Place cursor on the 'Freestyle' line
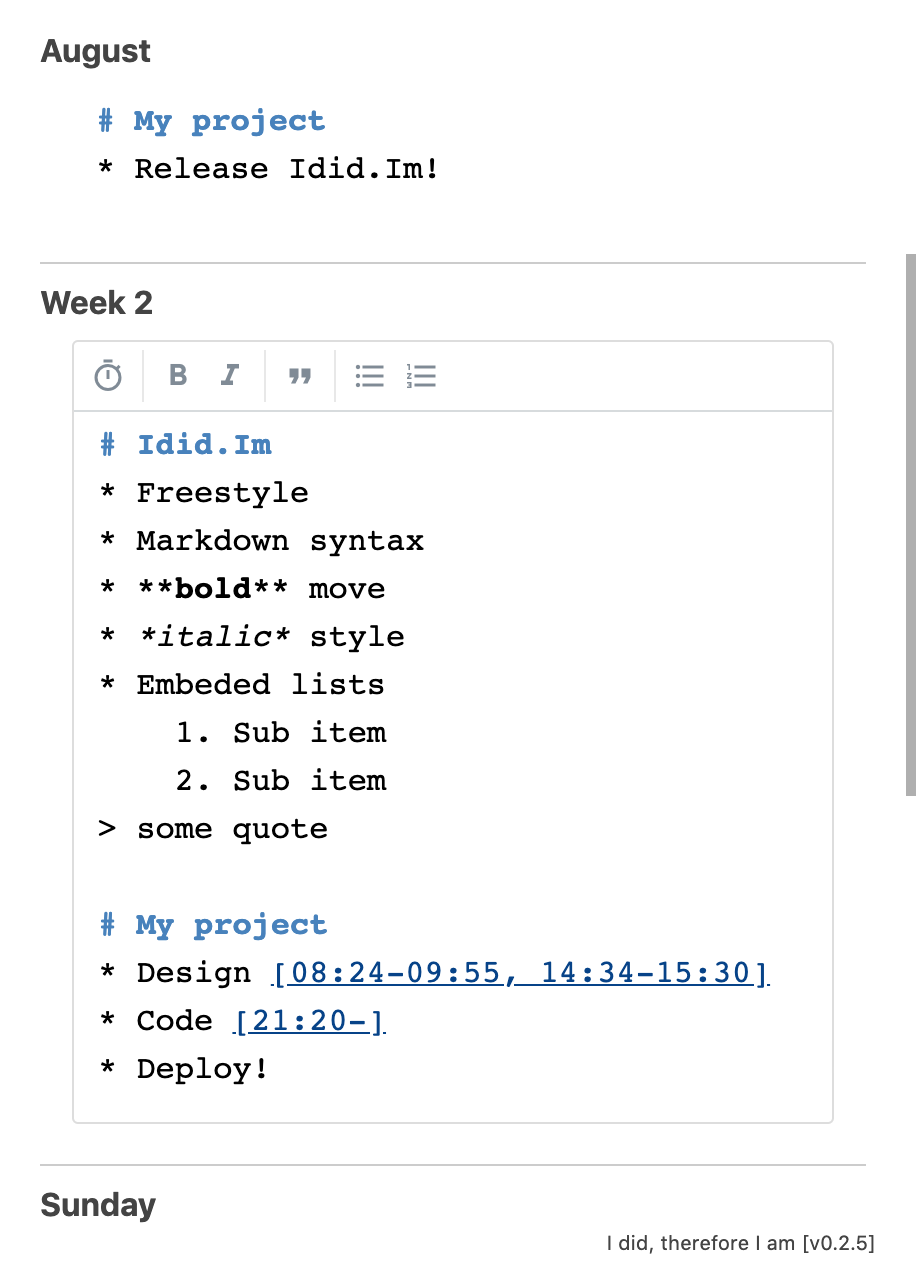 (x=222, y=493)
